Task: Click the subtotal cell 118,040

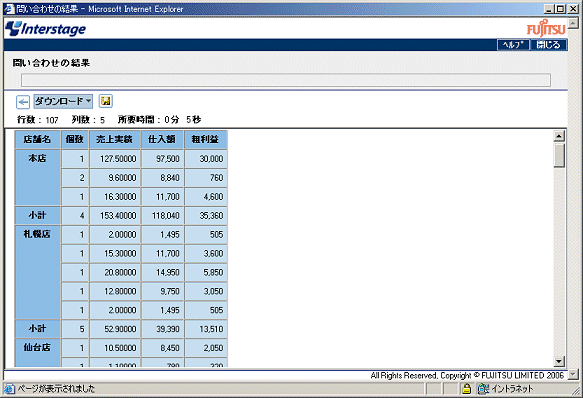Action: point(162,216)
